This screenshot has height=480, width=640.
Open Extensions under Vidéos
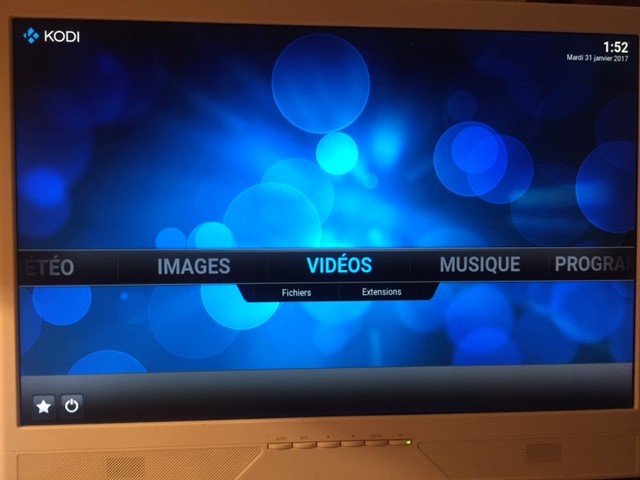pyautogui.click(x=382, y=292)
